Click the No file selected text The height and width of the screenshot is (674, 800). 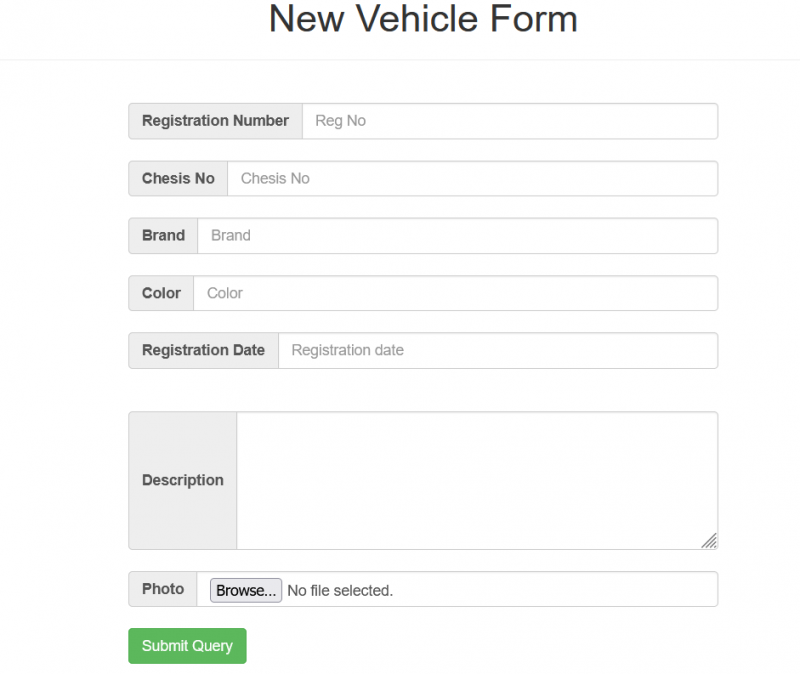(340, 591)
